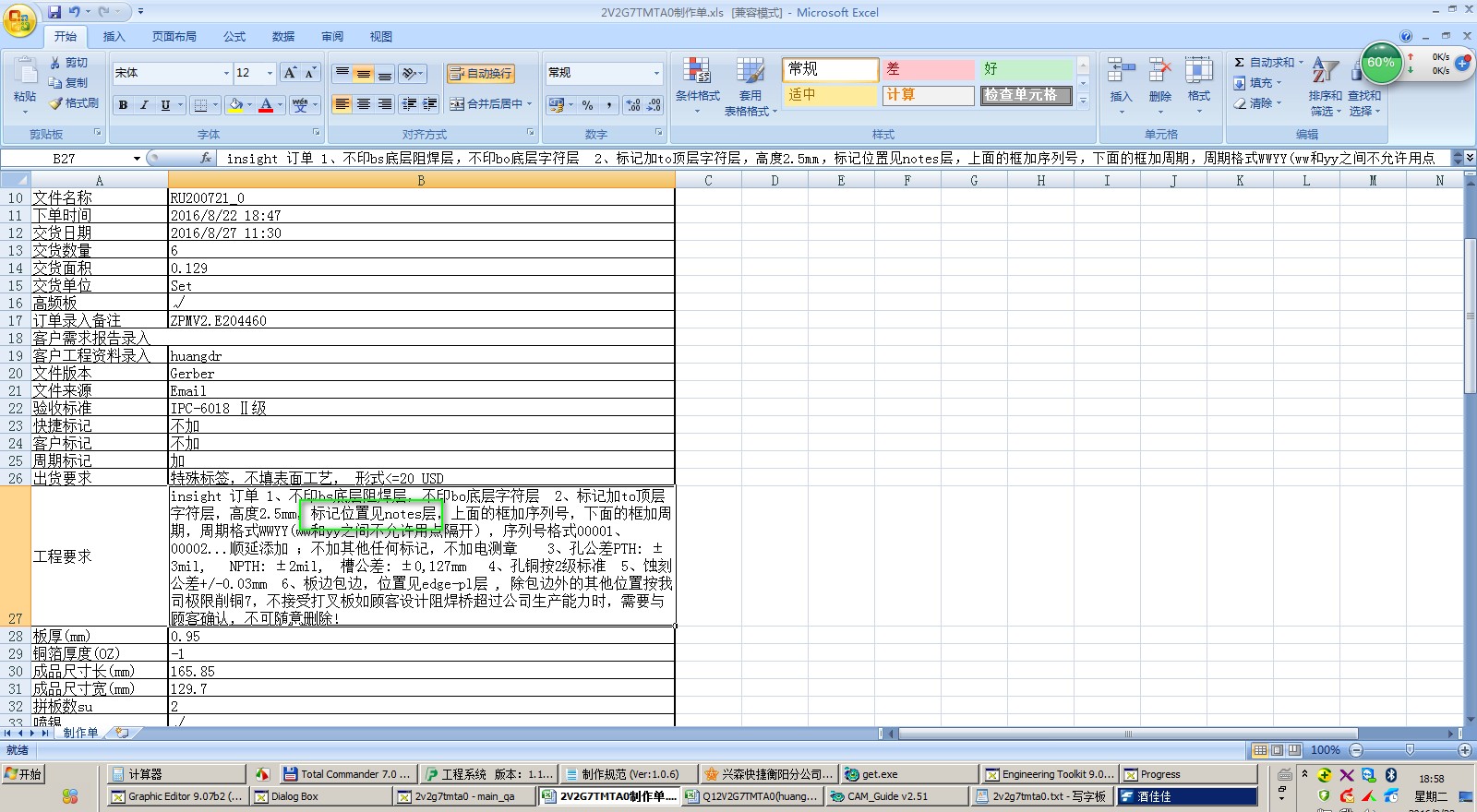Open Conditional Formatting (条件格式)
This screenshot has height=812, width=1477.
coord(697,85)
